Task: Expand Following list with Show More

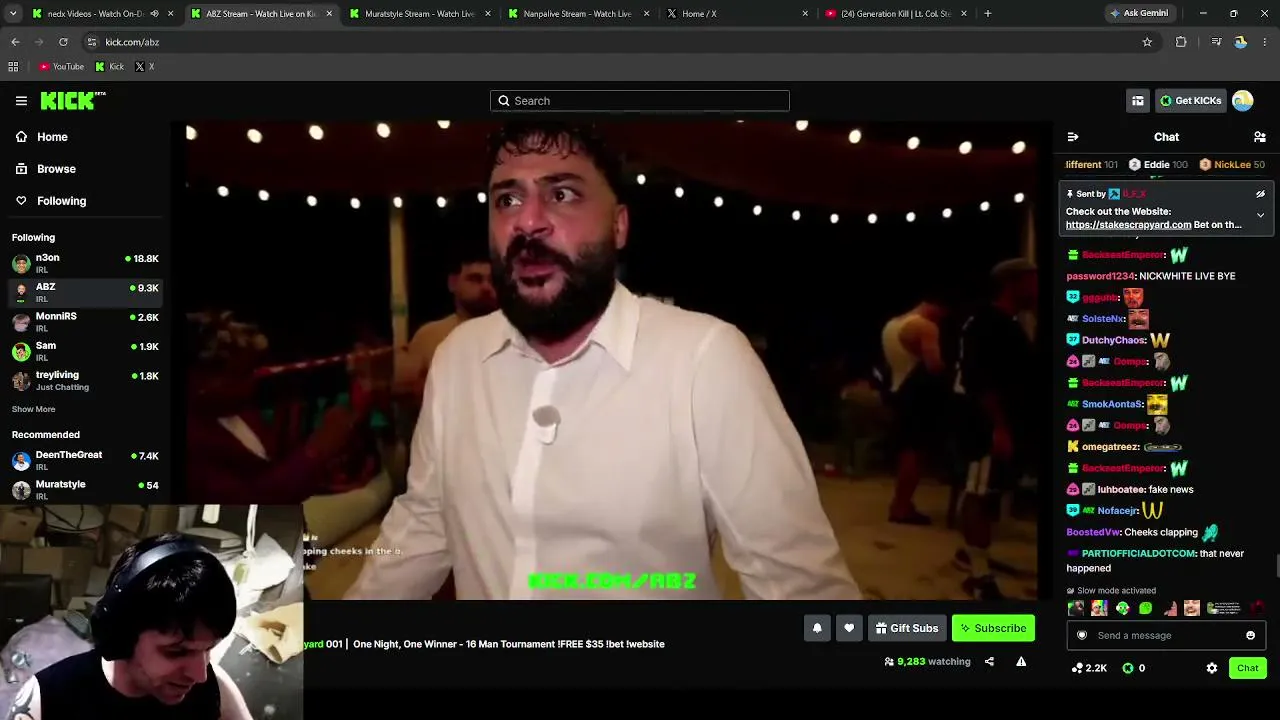Action: pos(33,409)
